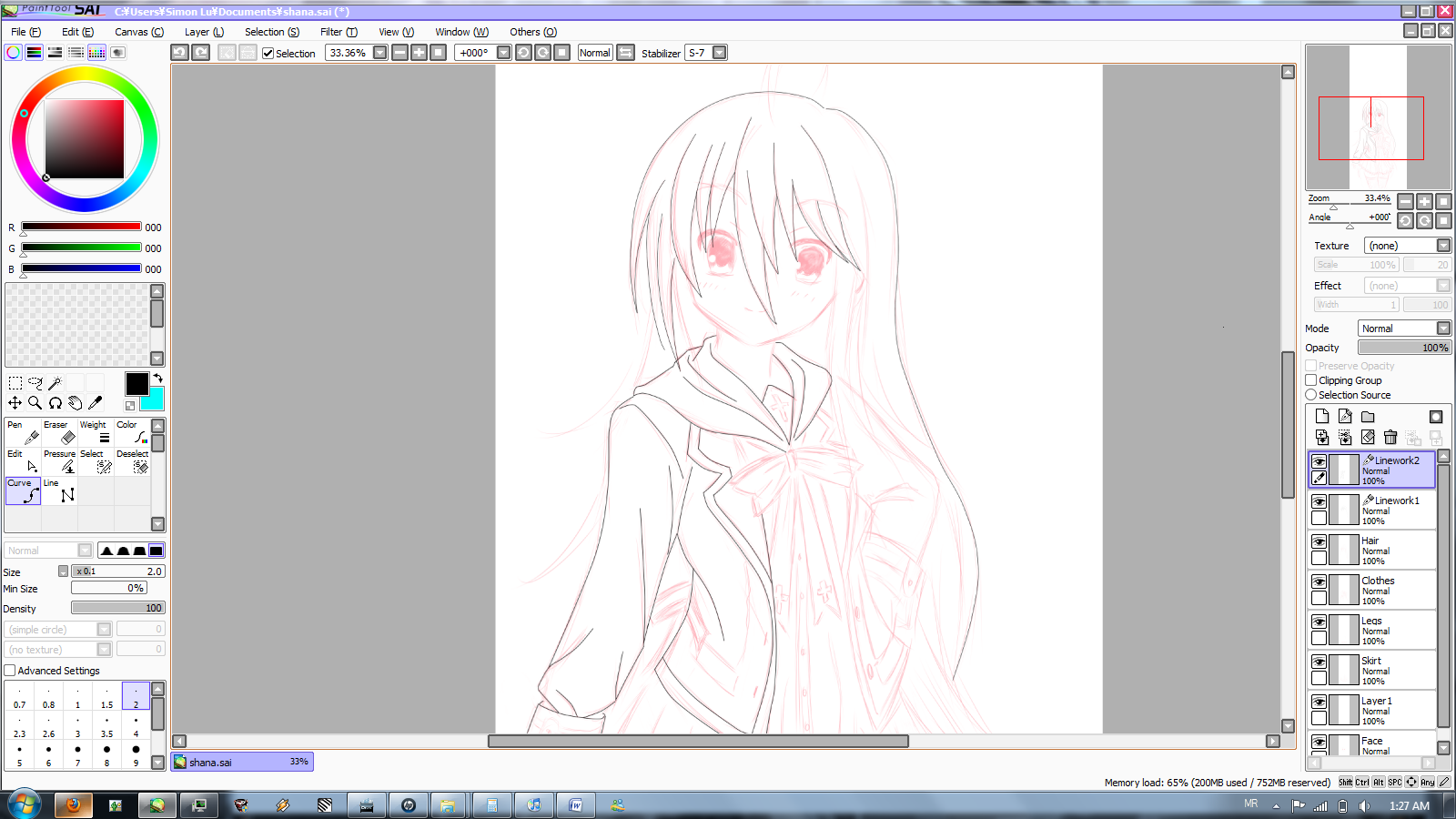Viewport: 1456px width, 819px height.
Task: Flip the view horizontally
Action: 626,53
